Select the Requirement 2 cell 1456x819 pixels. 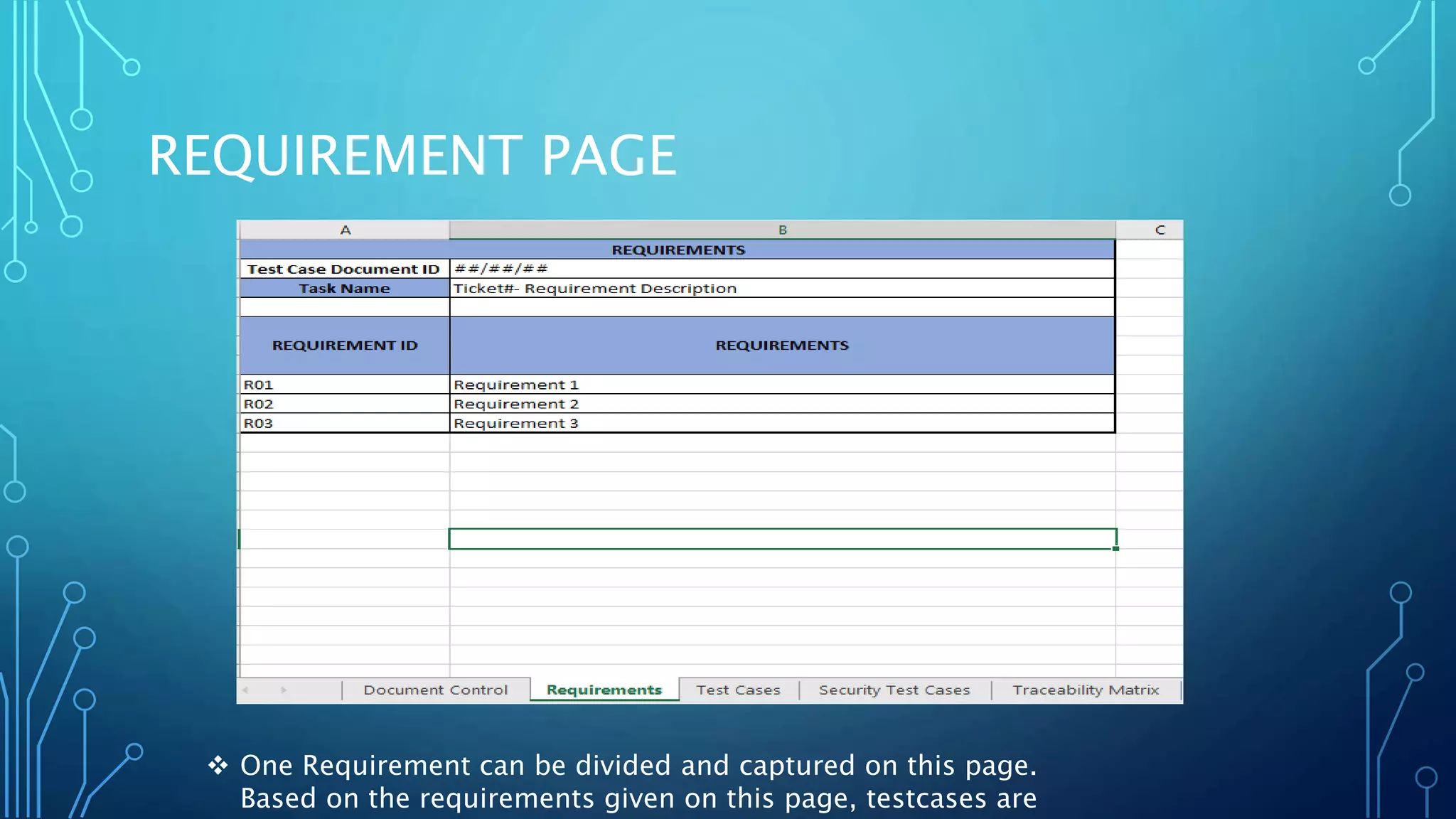coord(782,404)
